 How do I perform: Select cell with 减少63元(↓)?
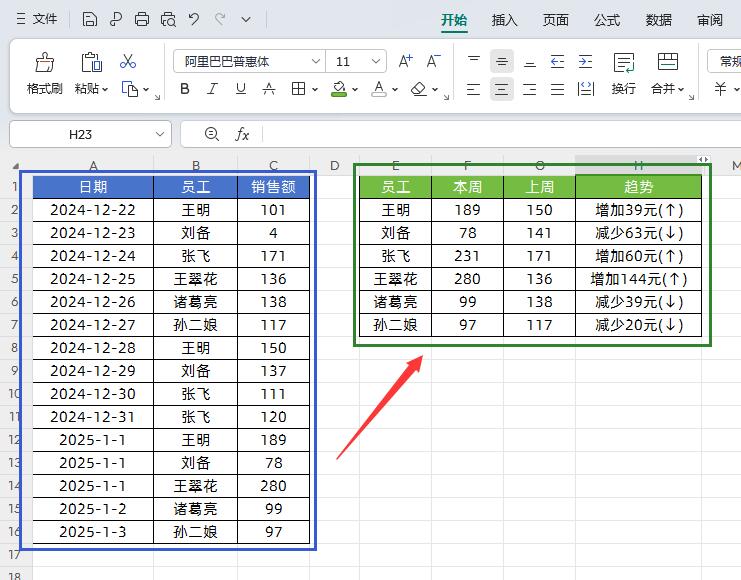pos(638,233)
